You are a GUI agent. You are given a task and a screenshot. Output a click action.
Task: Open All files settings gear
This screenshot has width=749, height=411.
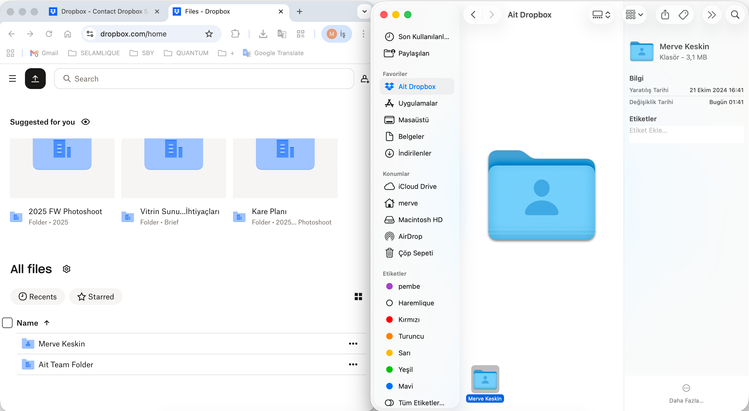(67, 269)
